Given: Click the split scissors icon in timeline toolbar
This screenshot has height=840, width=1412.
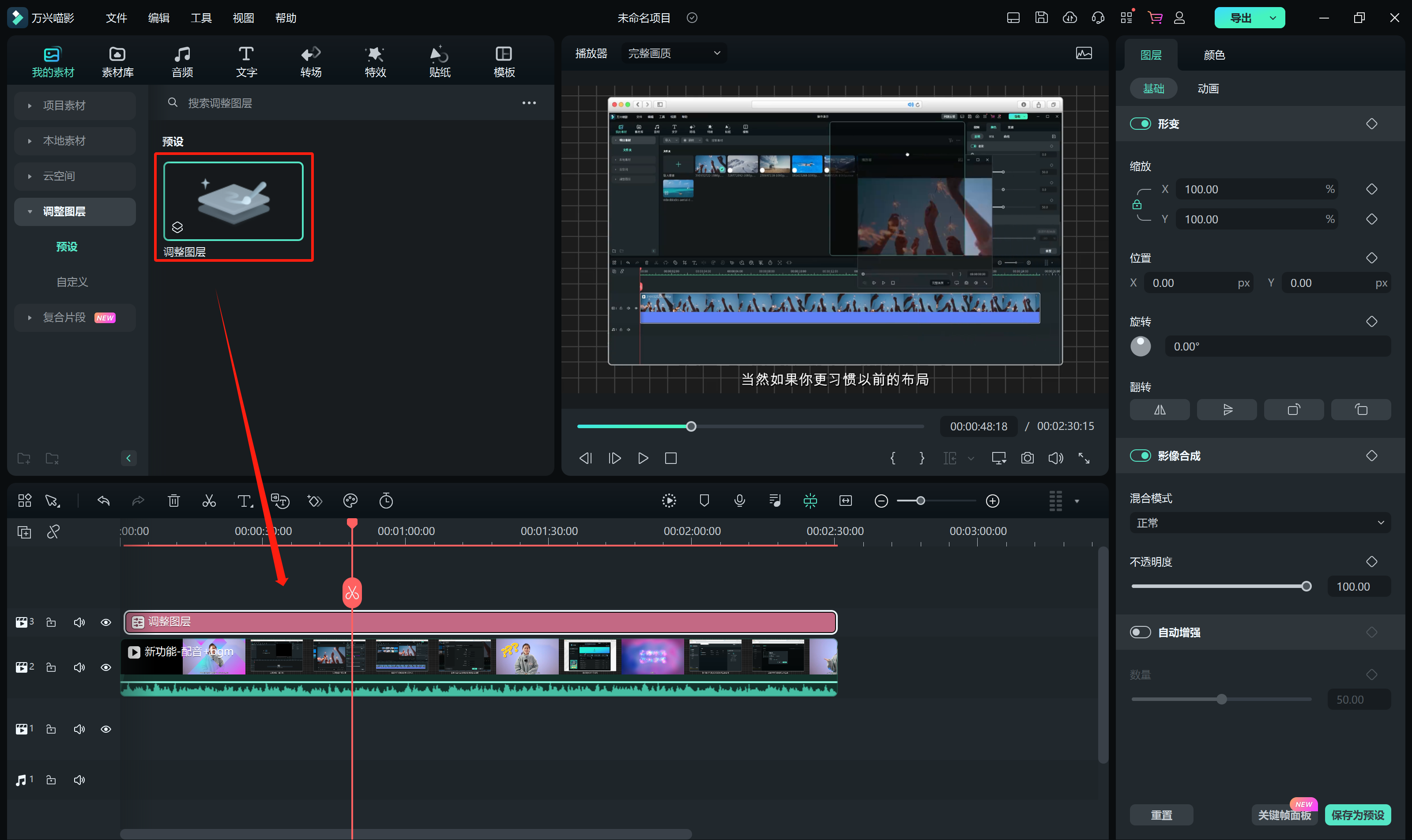Looking at the screenshot, I should click(209, 501).
